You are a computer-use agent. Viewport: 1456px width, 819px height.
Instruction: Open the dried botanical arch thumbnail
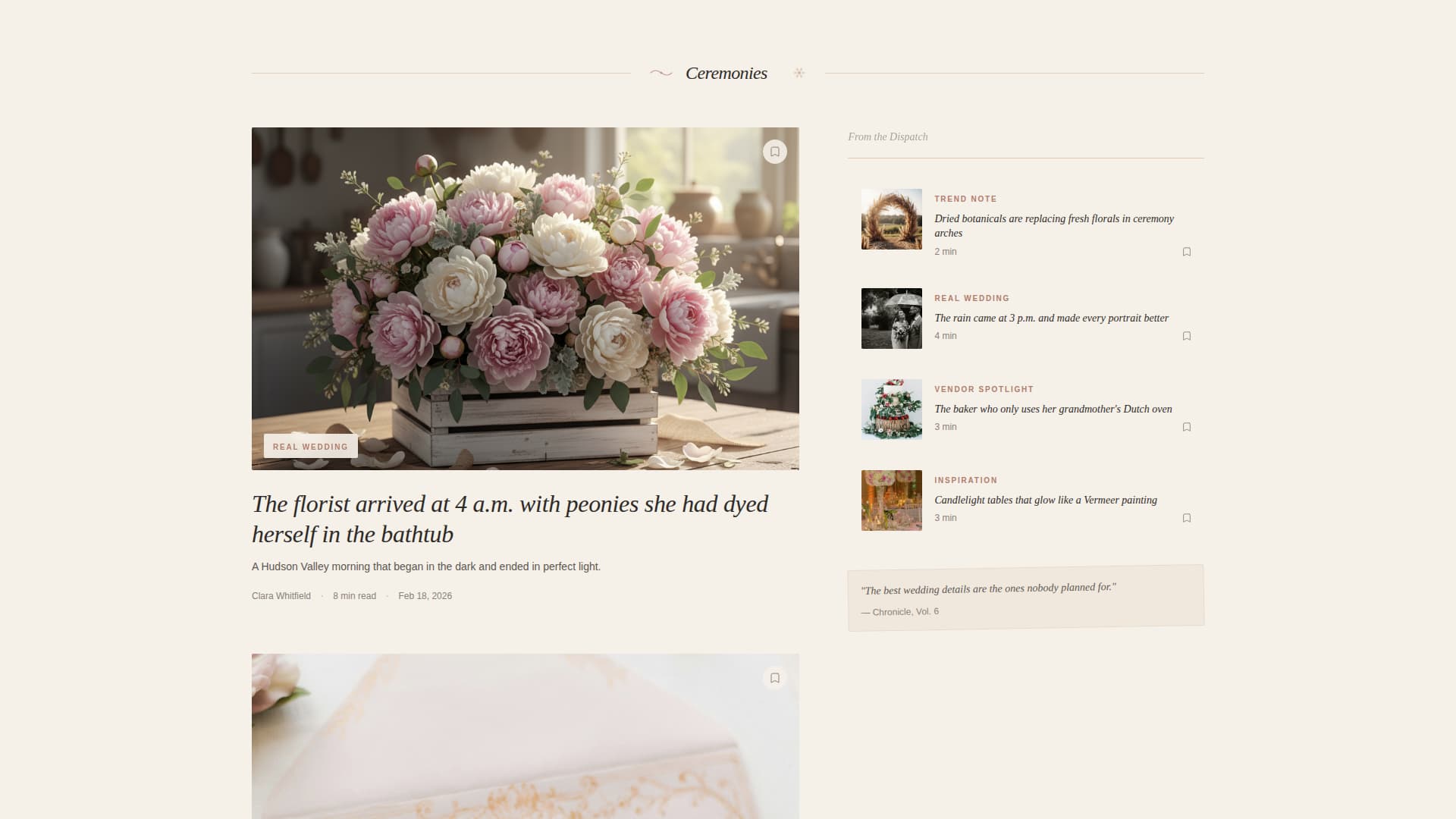coord(891,219)
